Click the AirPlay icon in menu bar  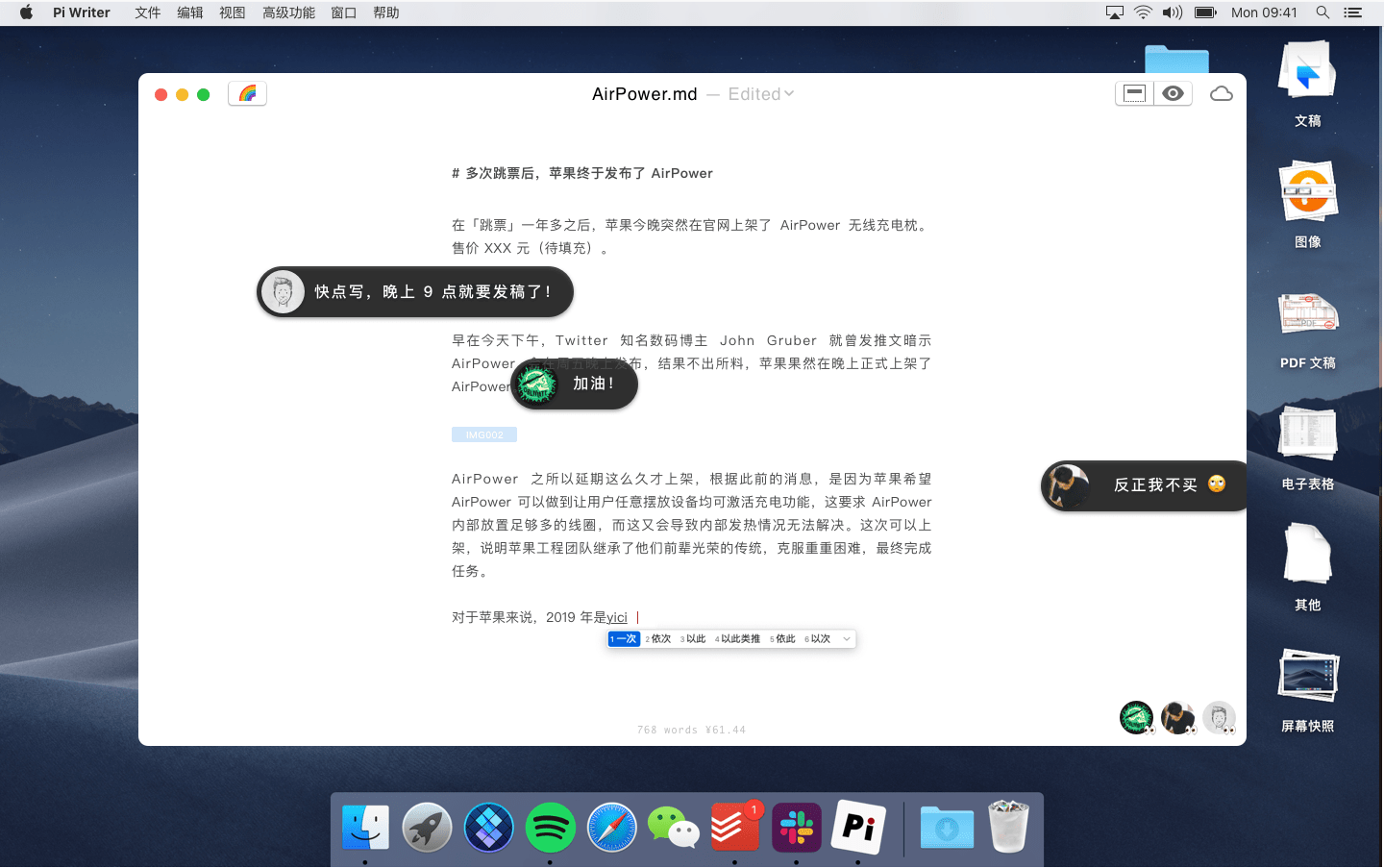1115,12
